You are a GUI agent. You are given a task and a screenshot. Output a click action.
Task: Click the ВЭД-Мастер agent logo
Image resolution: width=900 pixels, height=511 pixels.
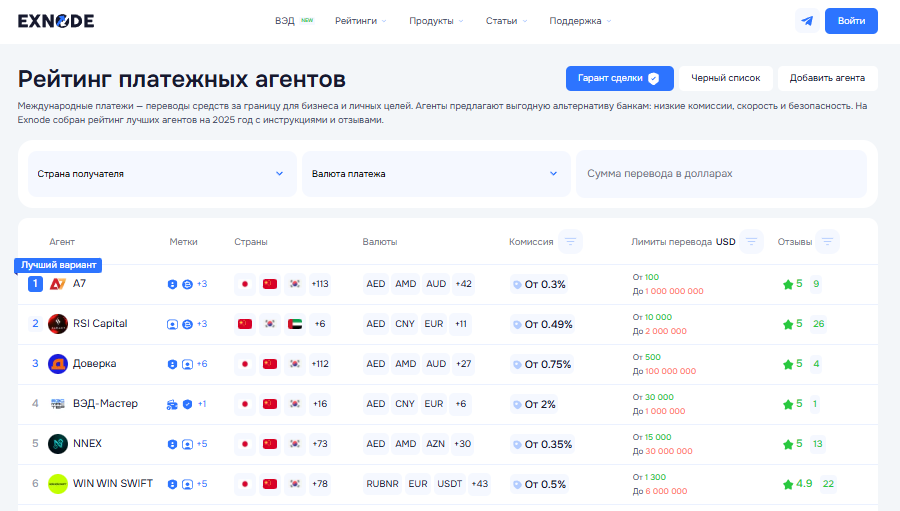57,404
